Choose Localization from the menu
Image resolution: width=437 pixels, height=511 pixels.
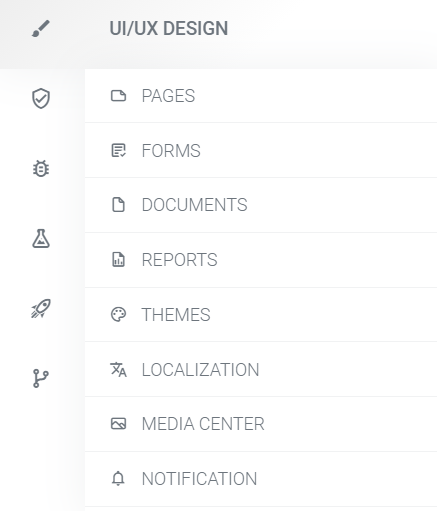tap(261, 369)
